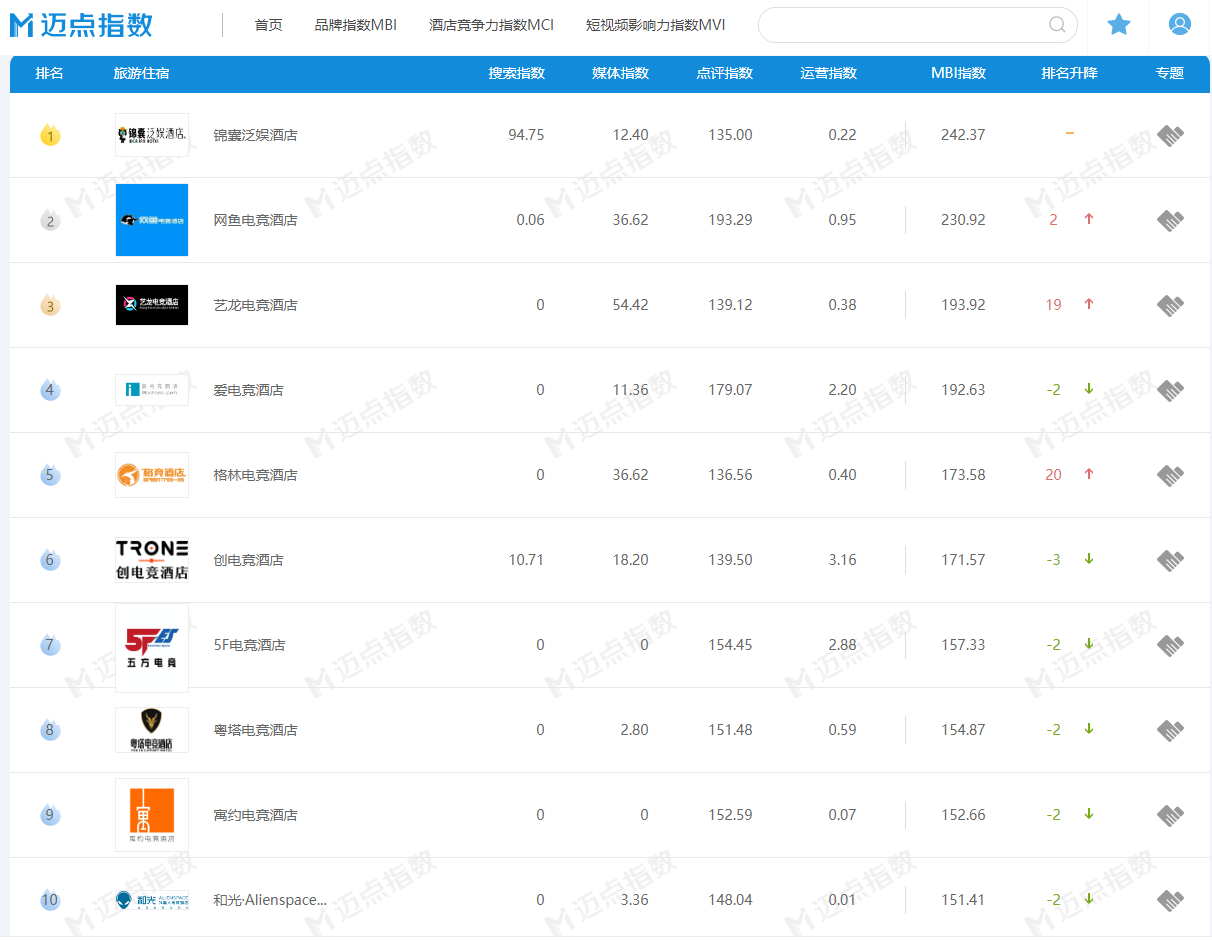Click the 迈点指数 site logo

pos(81,25)
